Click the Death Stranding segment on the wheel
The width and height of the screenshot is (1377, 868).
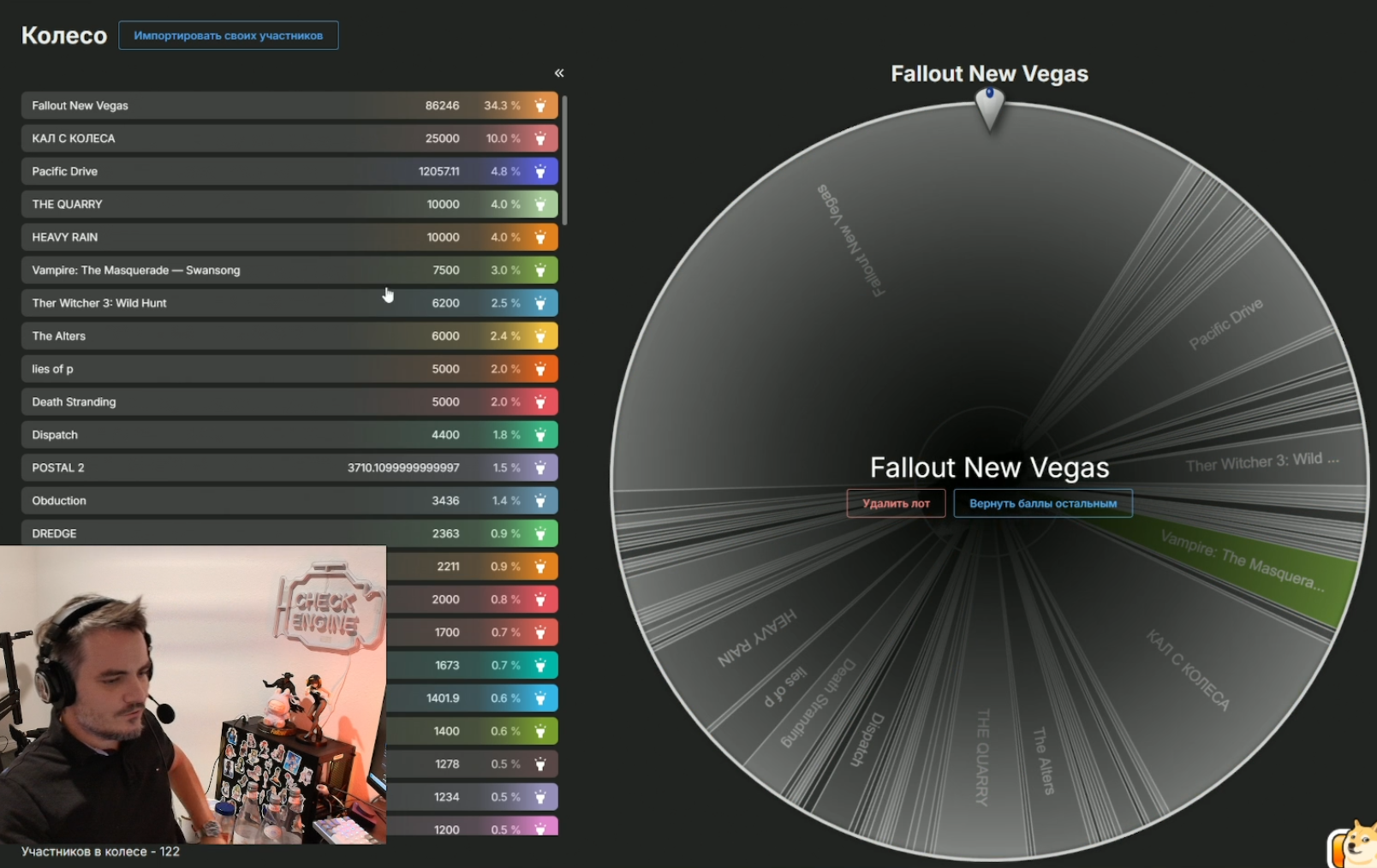coord(819,703)
